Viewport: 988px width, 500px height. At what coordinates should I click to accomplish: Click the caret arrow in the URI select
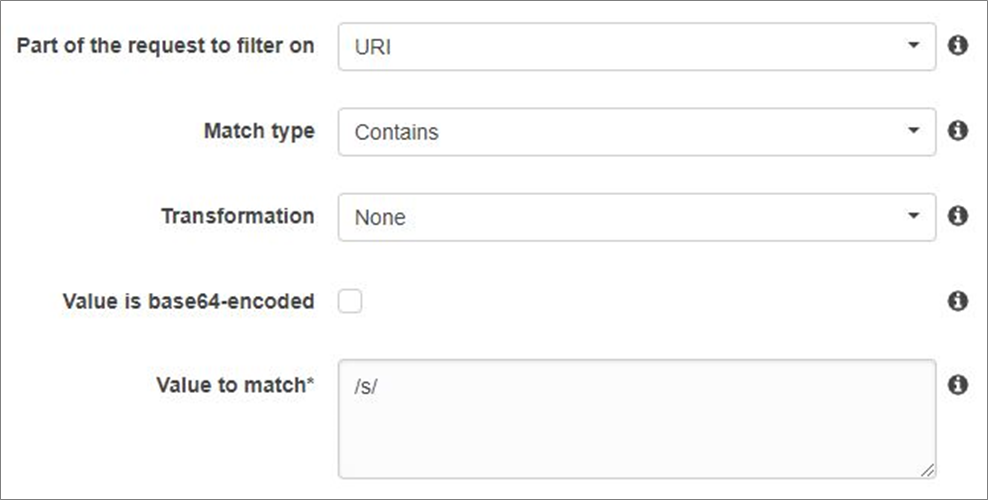913,45
